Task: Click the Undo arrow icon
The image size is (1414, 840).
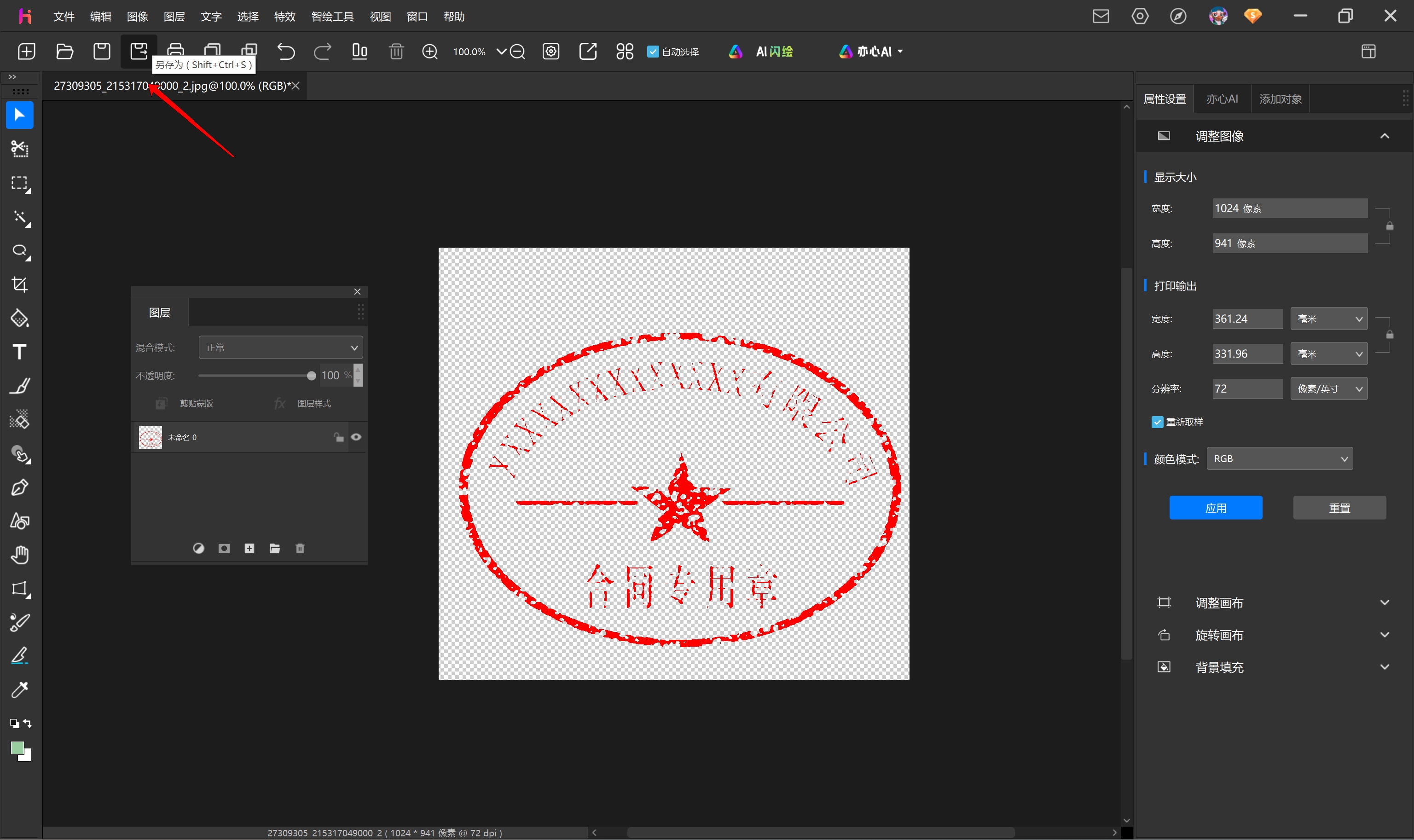Action: coord(286,52)
